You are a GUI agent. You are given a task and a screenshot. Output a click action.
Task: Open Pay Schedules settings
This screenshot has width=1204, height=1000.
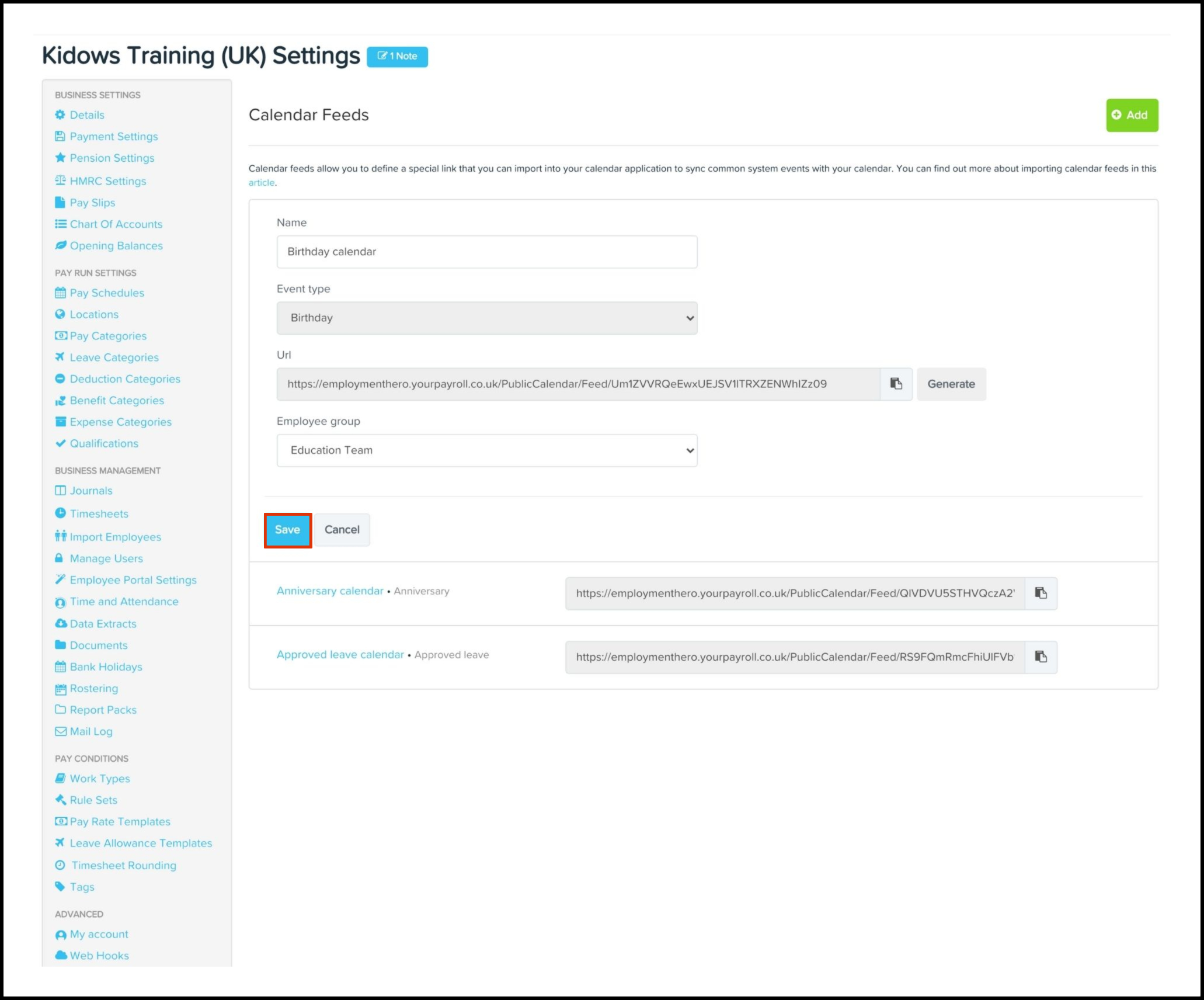tap(107, 293)
